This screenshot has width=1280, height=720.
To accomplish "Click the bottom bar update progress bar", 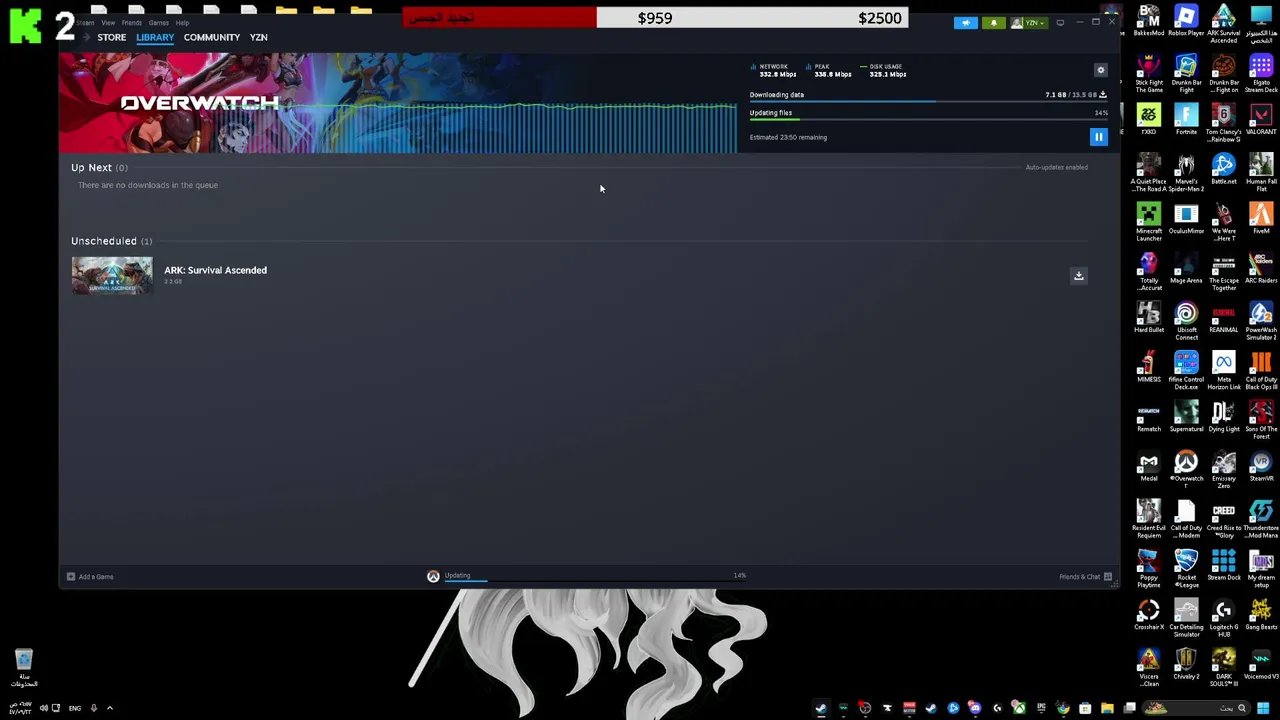I will [595, 582].
